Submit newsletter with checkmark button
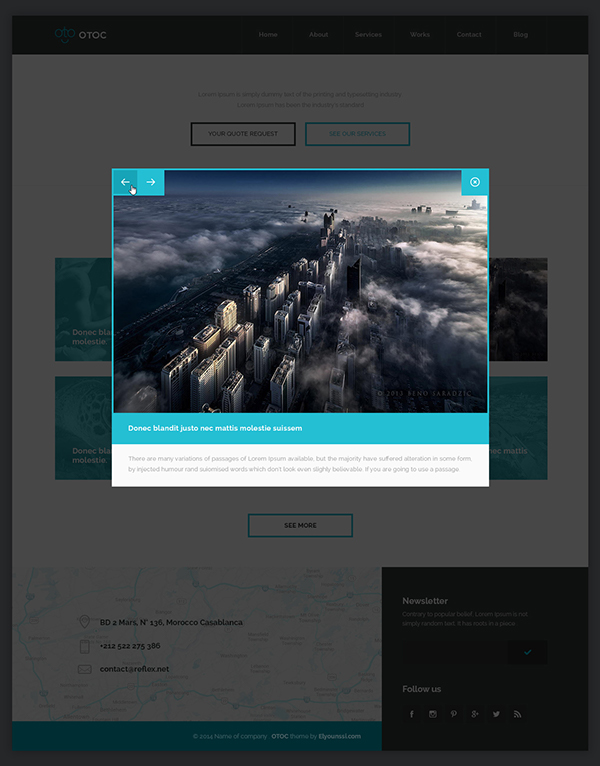 (x=527, y=653)
